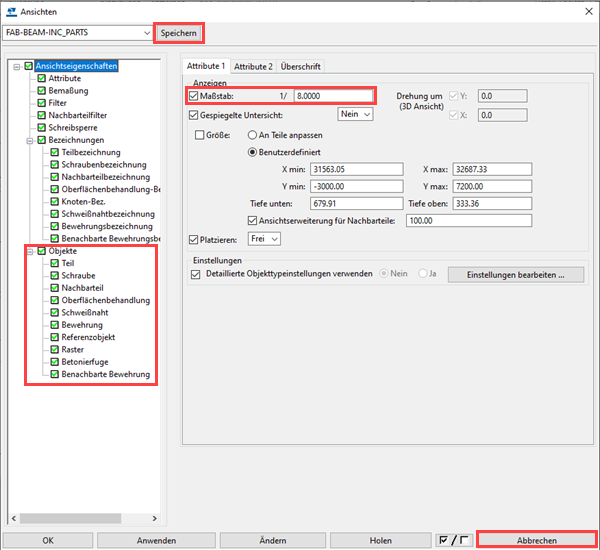
Task: Select the Schraube object icon in tree
Action: [x=55, y=275]
